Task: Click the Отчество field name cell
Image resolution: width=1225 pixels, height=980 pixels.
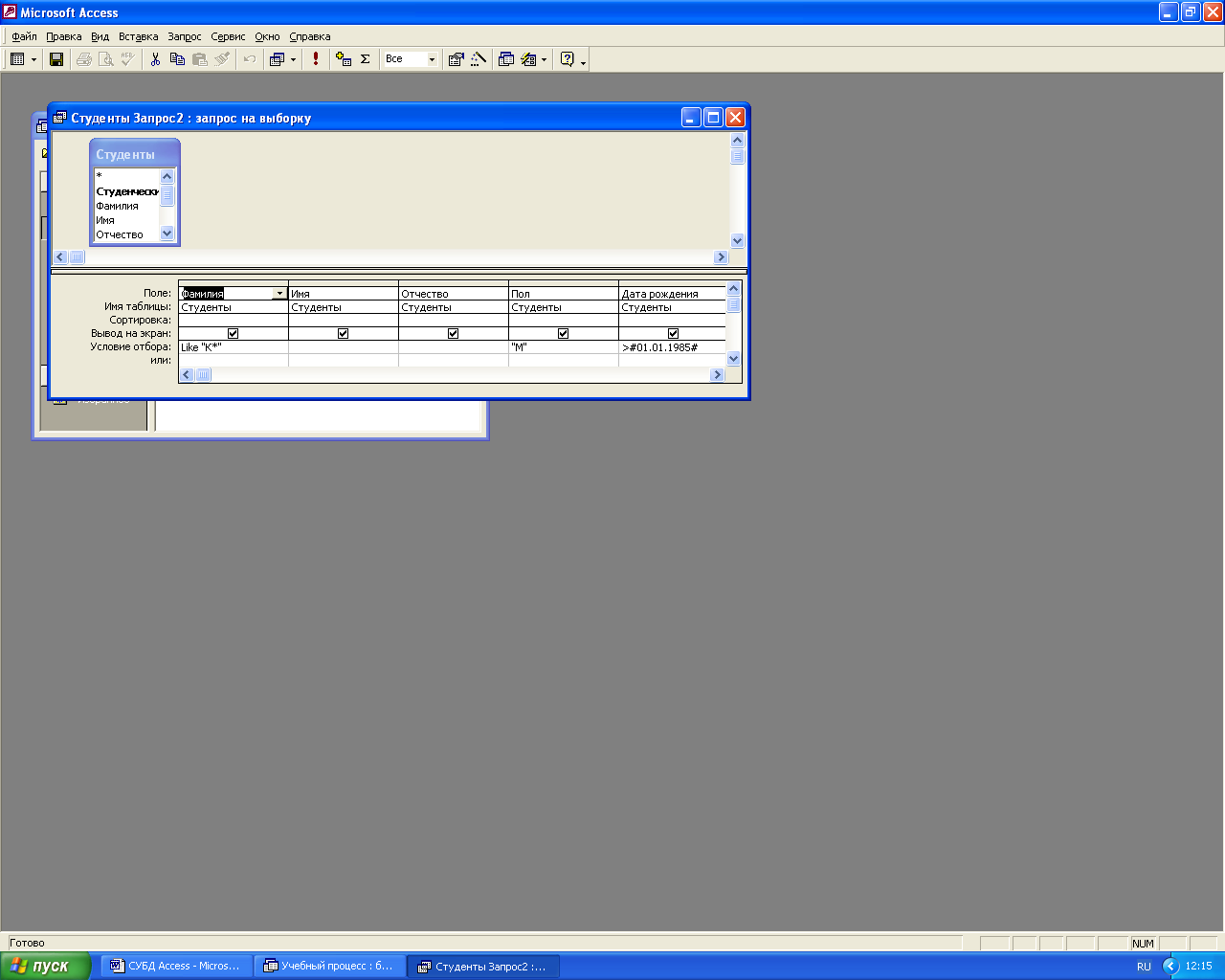Action: [454, 294]
